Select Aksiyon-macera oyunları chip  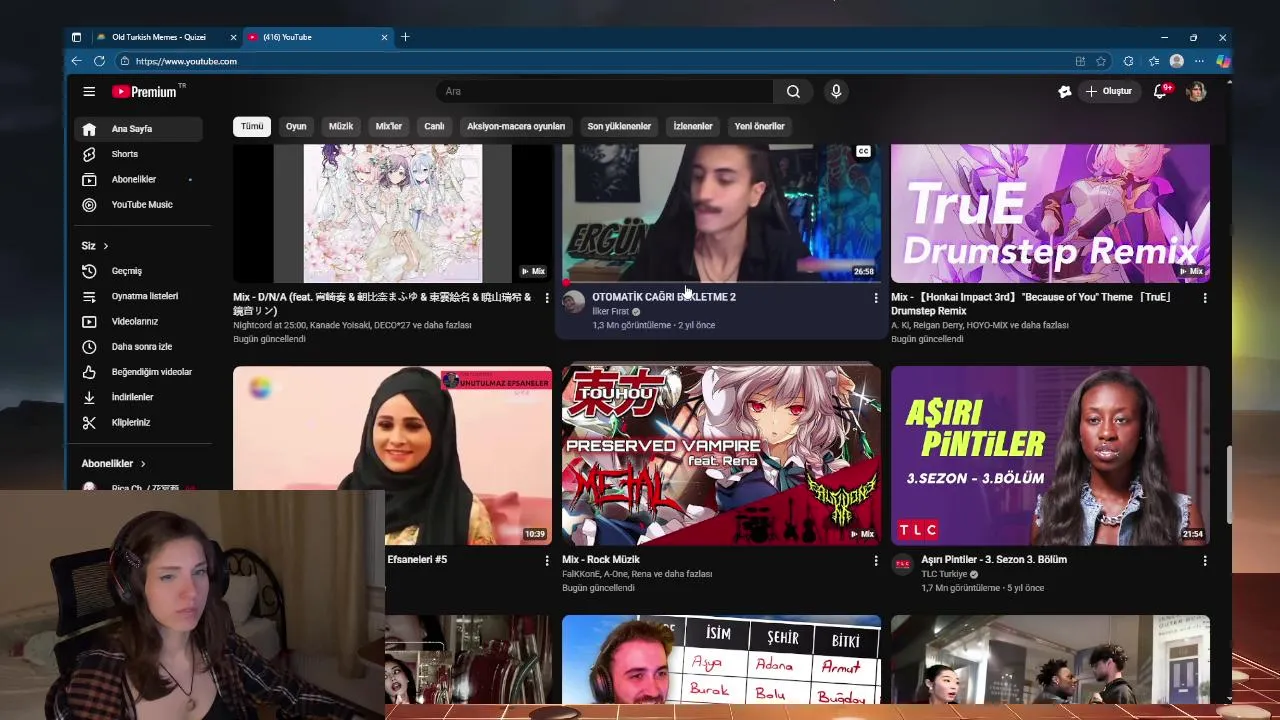[x=516, y=126]
